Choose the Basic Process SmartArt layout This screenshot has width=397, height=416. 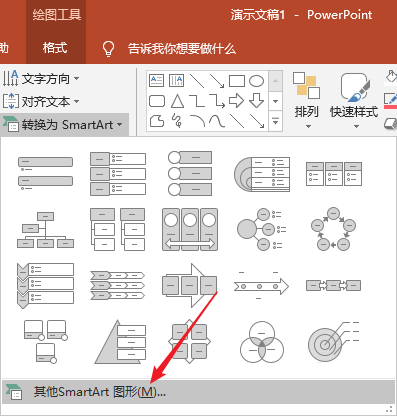click(x=334, y=285)
